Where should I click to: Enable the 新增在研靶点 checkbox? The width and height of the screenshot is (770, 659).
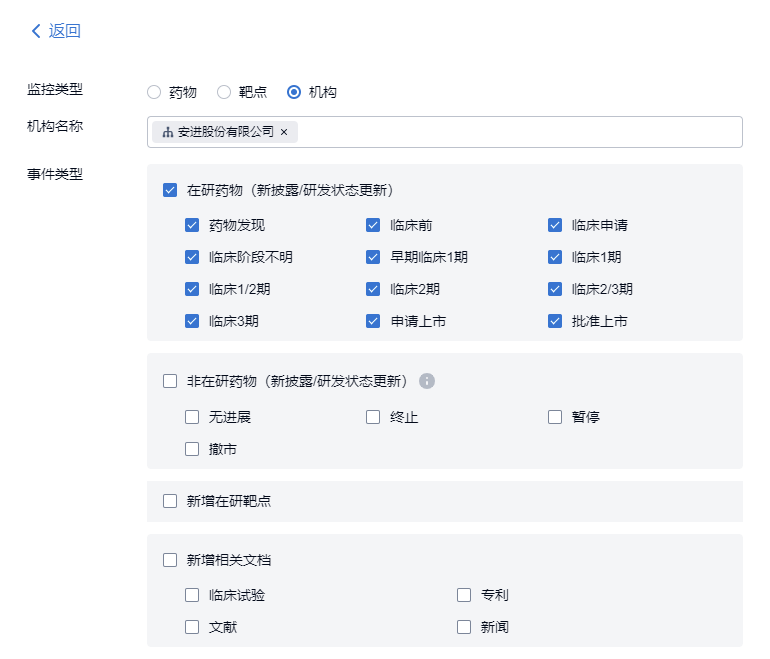[x=170, y=501]
